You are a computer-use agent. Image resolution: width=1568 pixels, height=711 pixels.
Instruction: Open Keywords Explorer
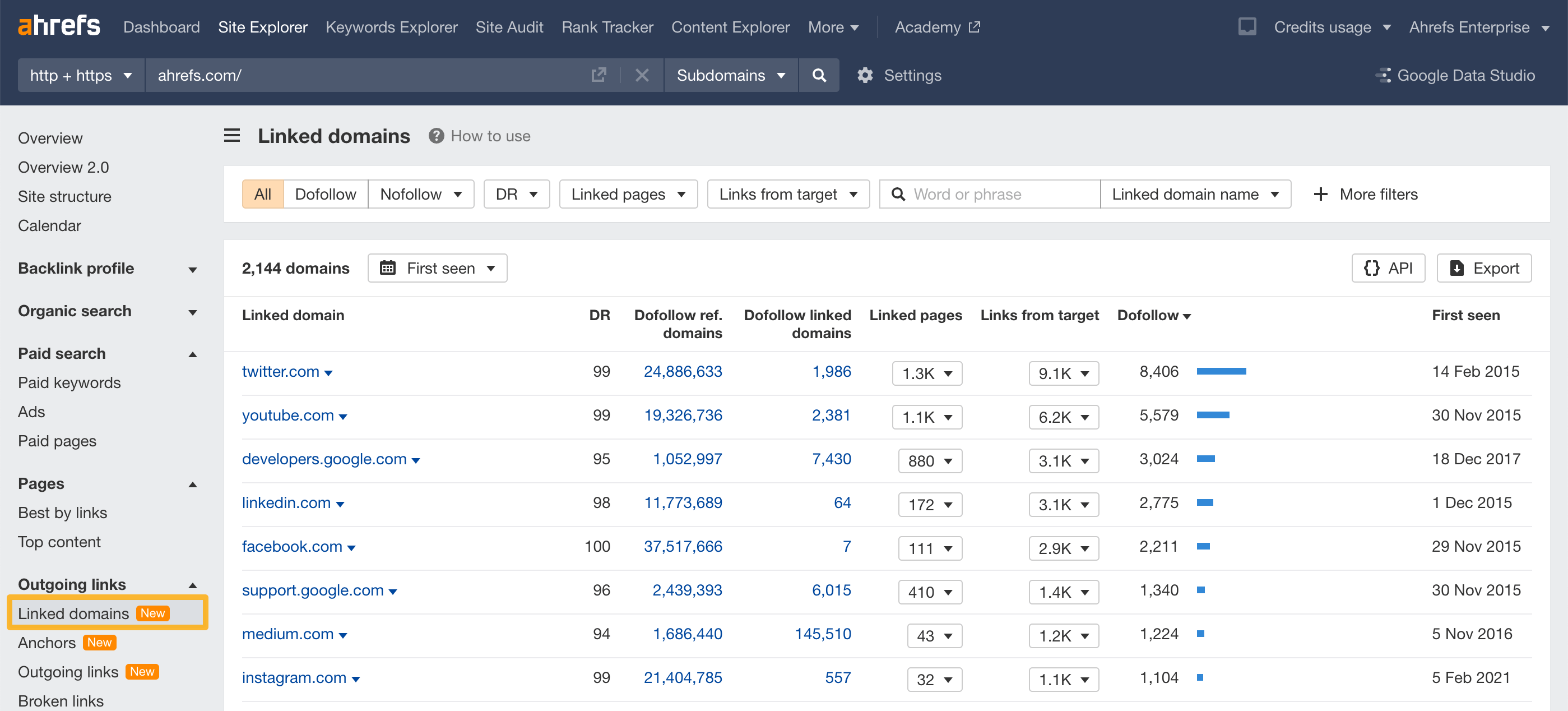pos(391,27)
